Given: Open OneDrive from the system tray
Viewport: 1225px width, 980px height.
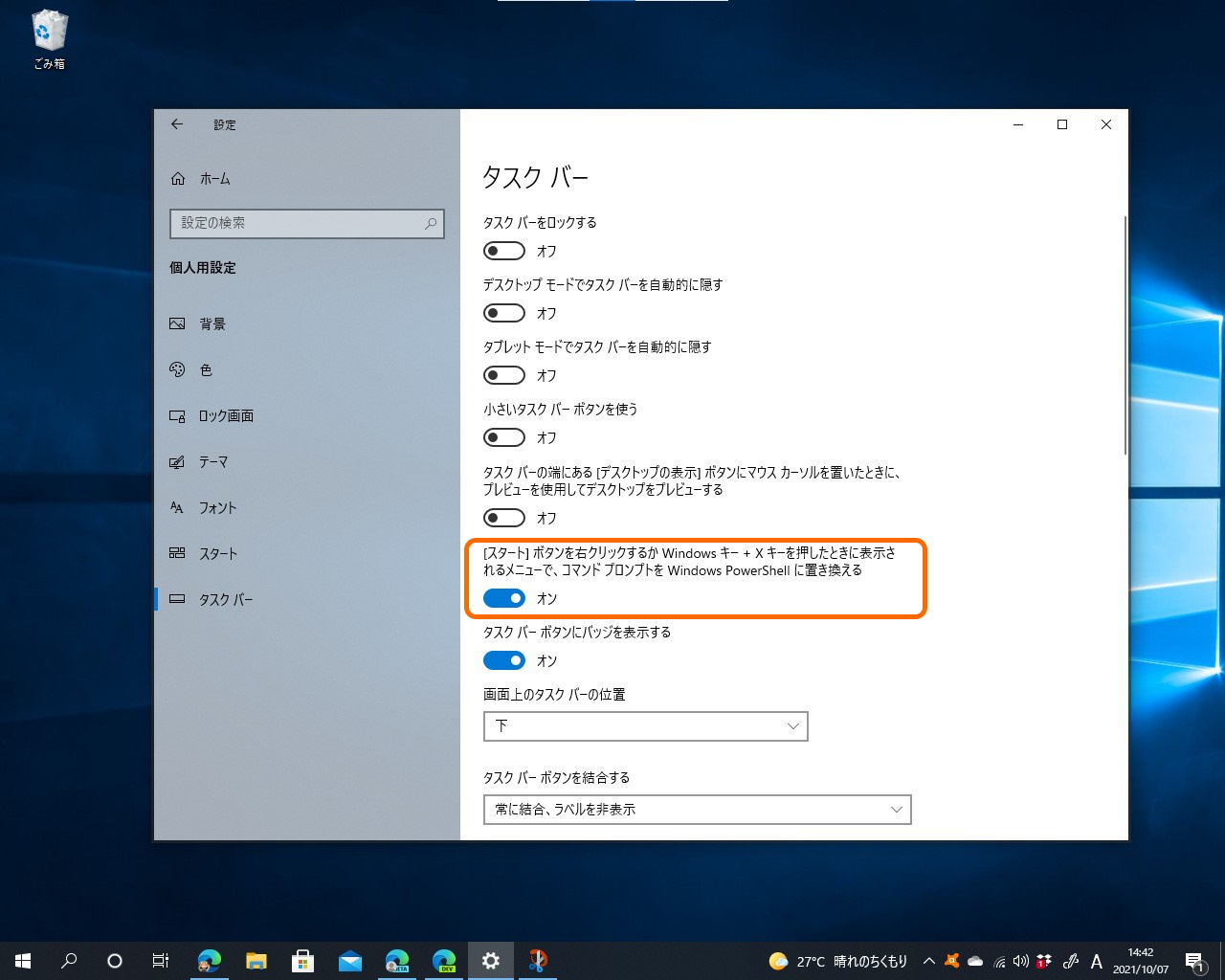Looking at the screenshot, I should [975, 961].
